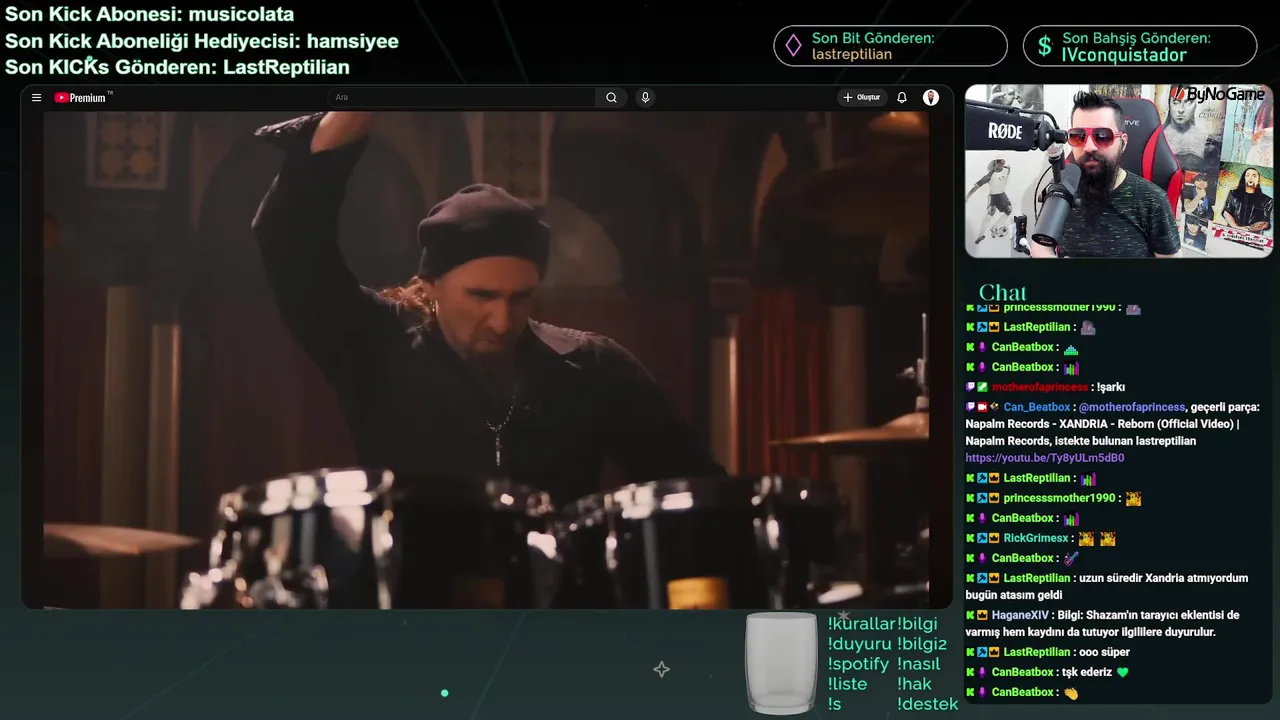This screenshot has height=720, width=1280.
Task: Click the 'ooo süper' chat message
Action: pos(1105,652)
